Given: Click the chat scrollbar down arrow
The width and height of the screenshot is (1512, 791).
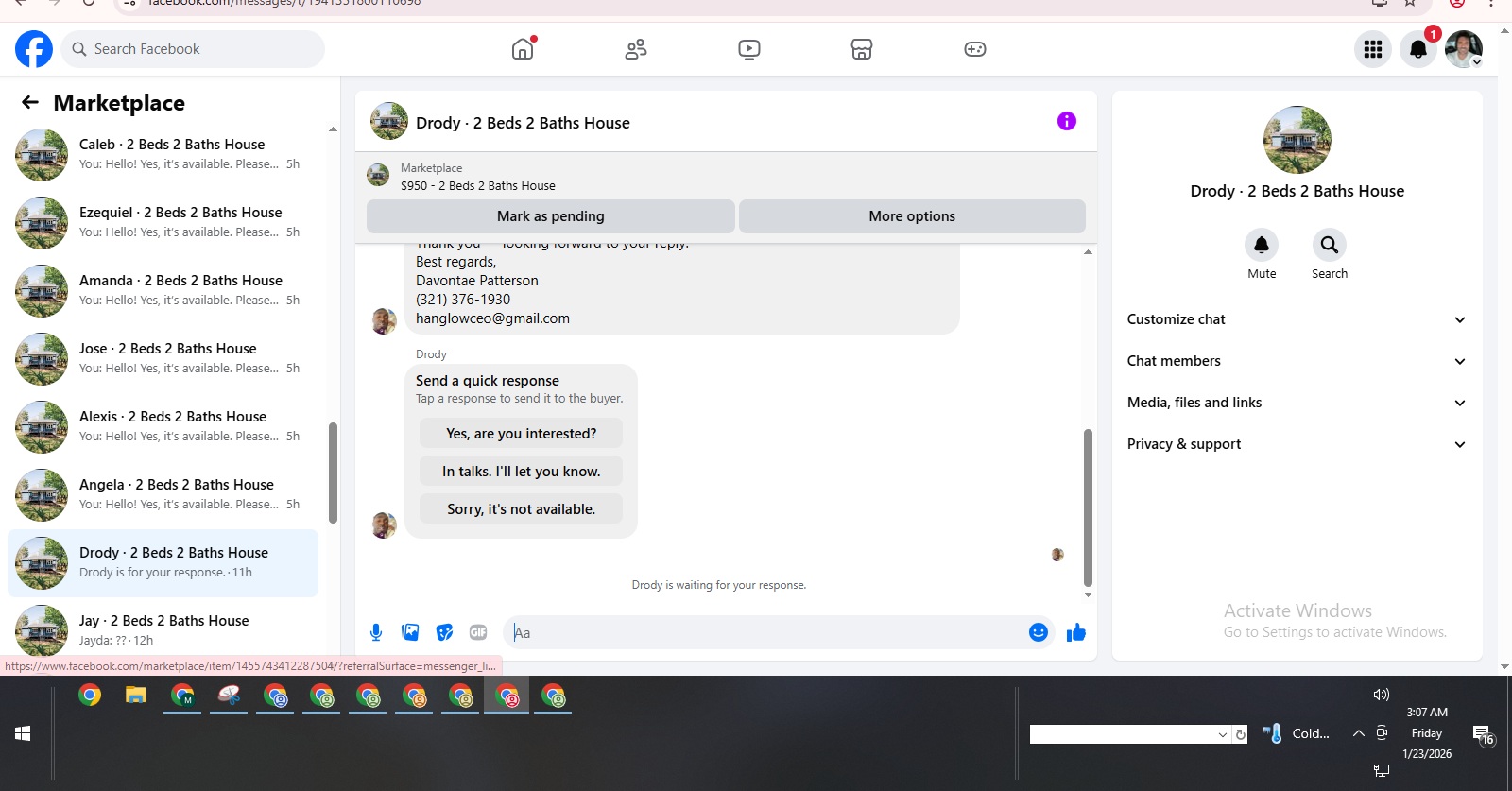Looking at the screenshot, I should point(1088,594).
